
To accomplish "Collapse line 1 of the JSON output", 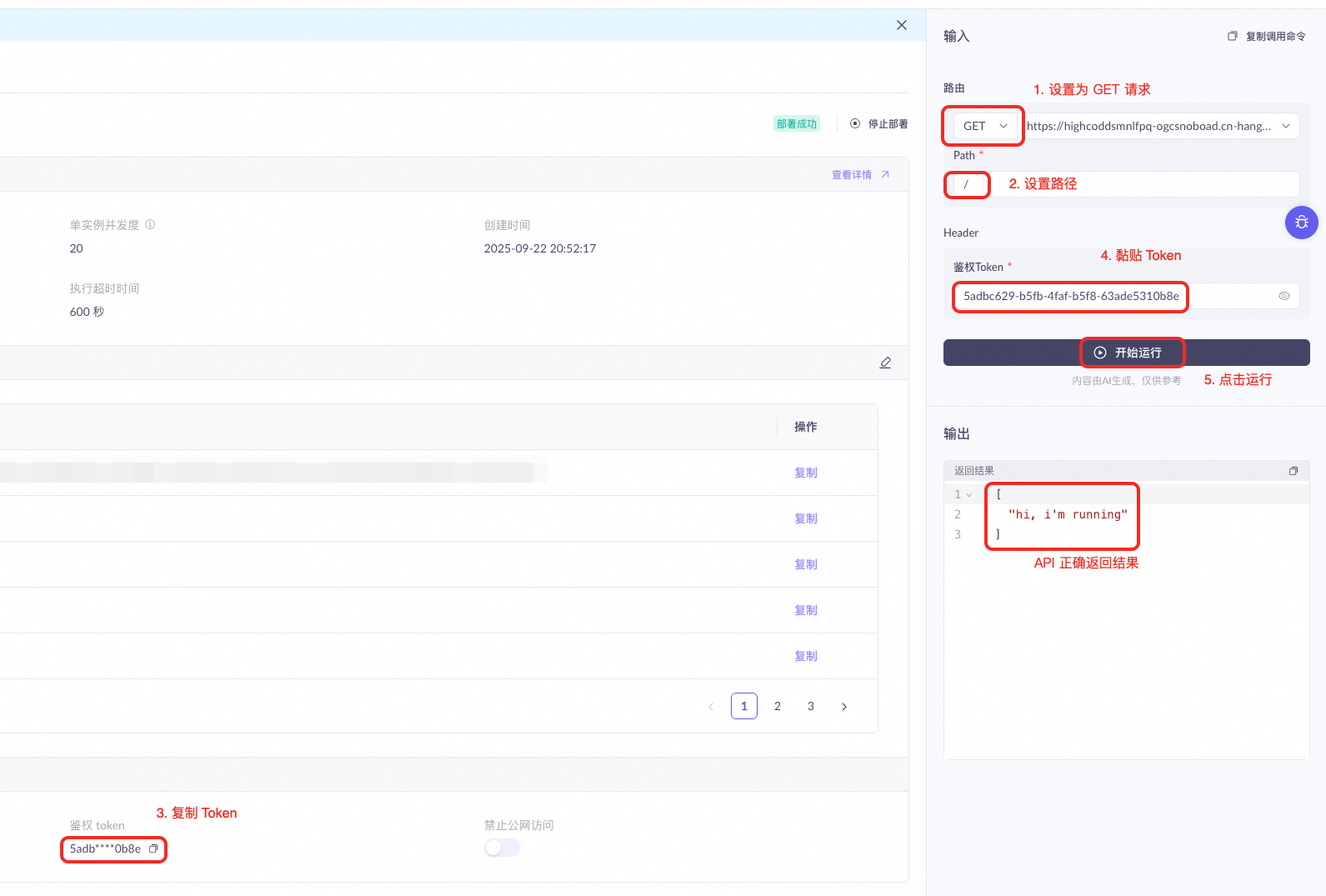I will [x=968, y=495].
